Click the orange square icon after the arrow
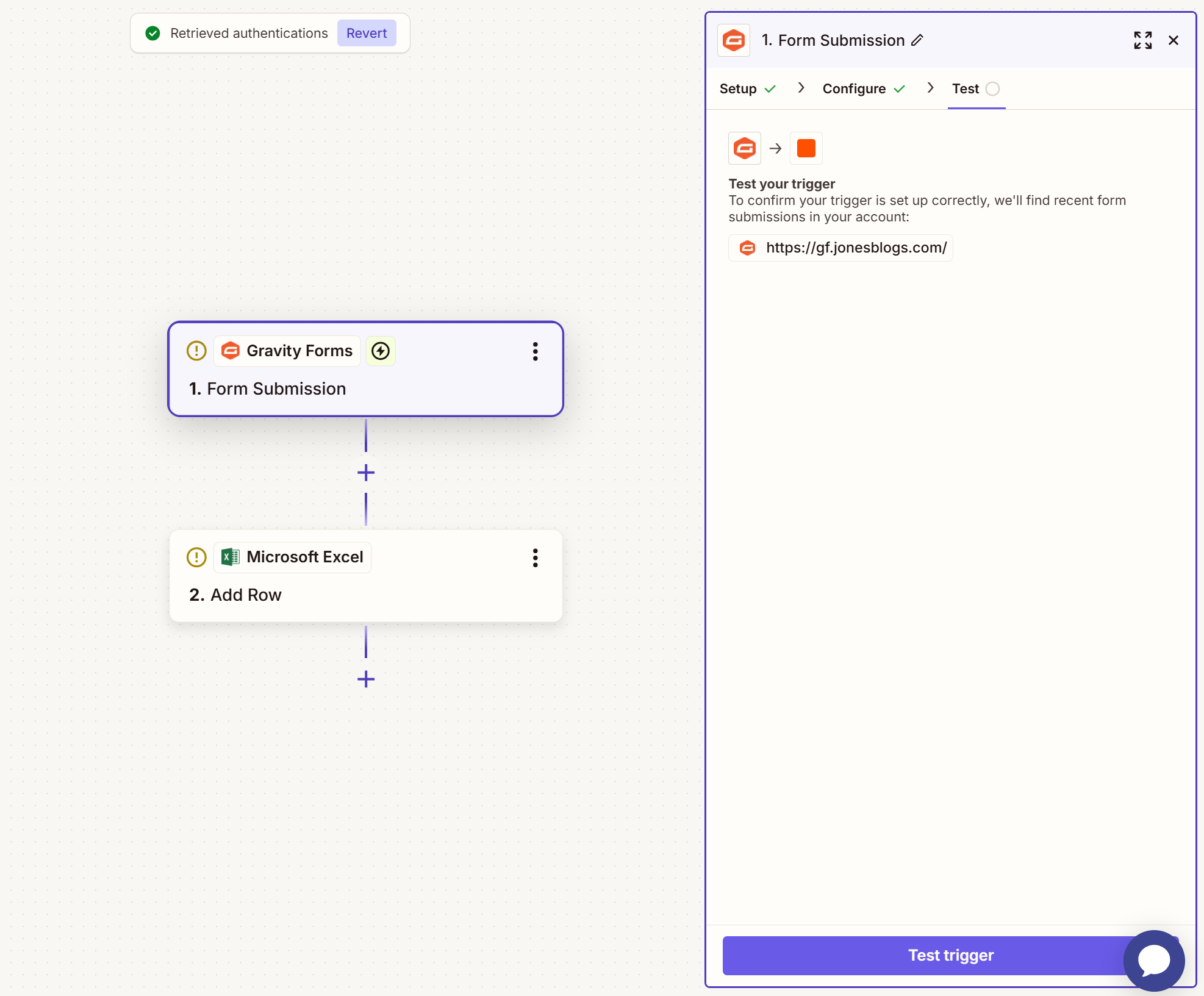This screenshot has width=1204, height=996. (806, 148)
